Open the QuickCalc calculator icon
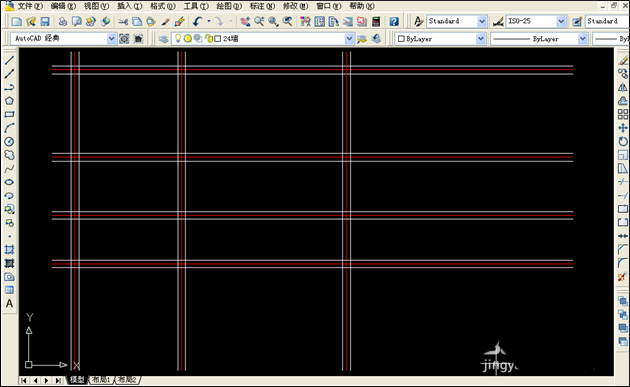This screenshot has height=387, width=630. pyautogui.click(x=376, y=21)
